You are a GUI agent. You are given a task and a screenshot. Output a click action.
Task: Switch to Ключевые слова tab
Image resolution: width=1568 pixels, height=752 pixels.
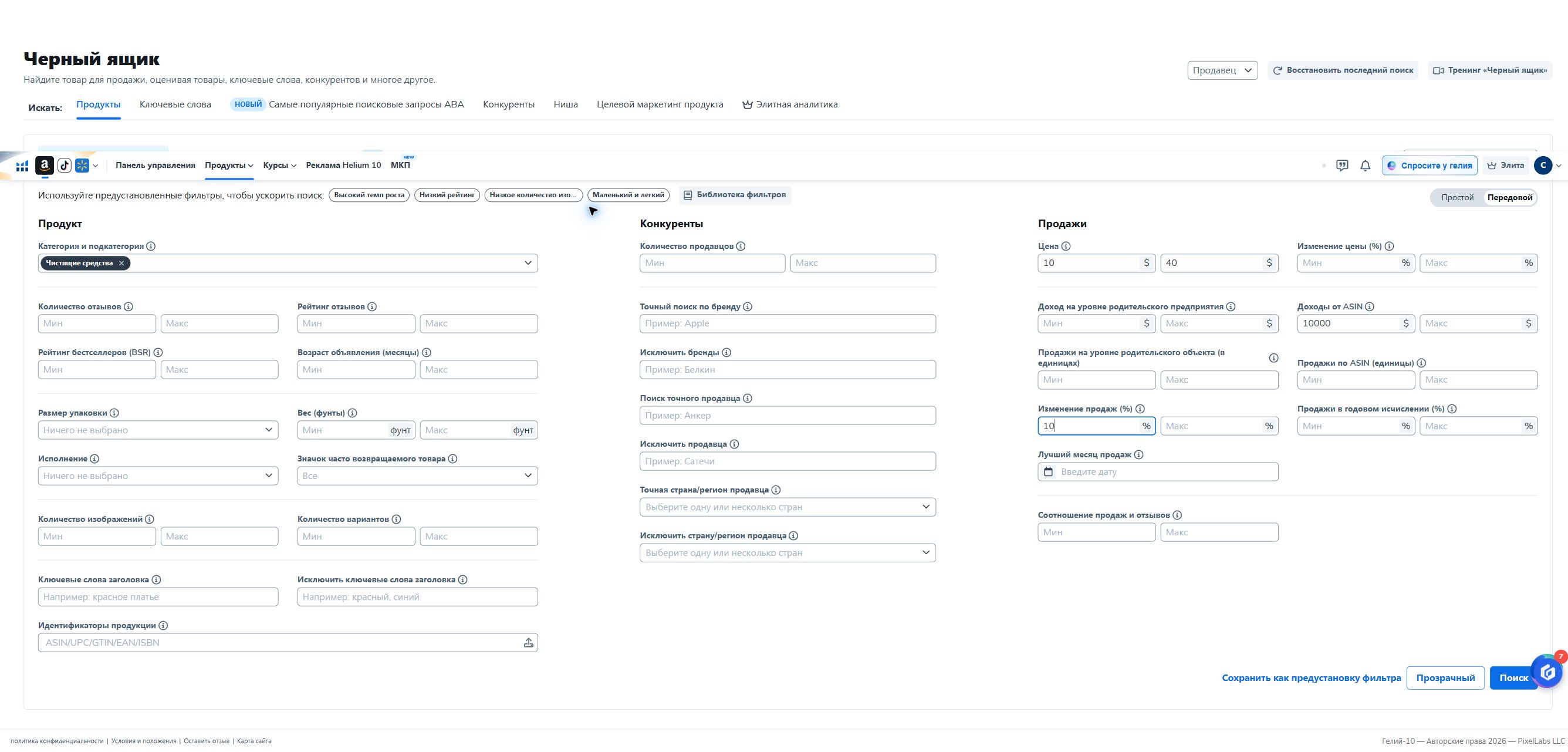175,104
